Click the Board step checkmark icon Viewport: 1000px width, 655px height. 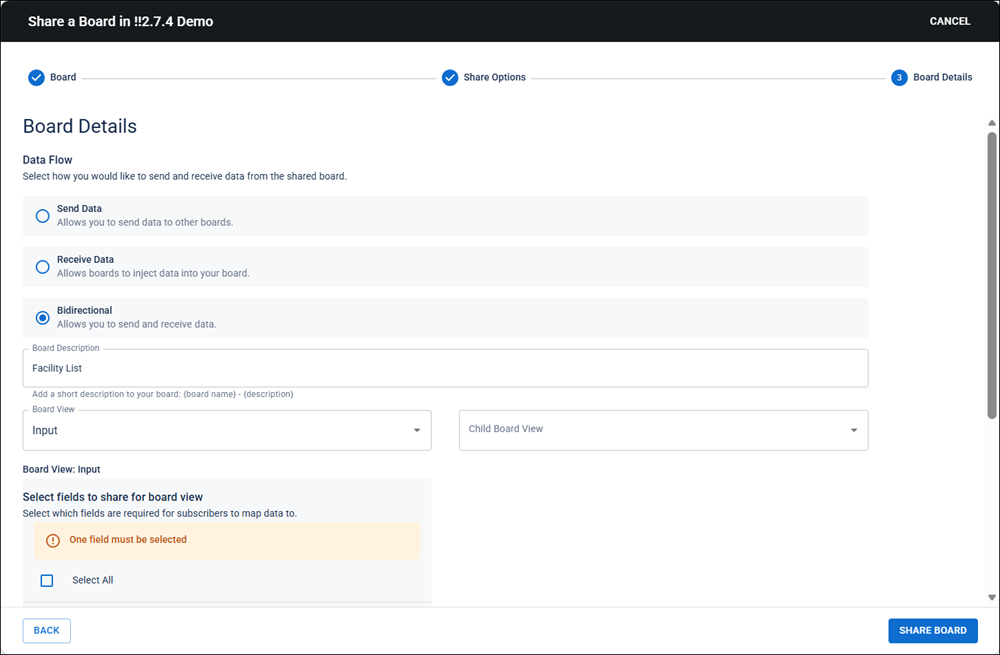click(x=36, y=77)
